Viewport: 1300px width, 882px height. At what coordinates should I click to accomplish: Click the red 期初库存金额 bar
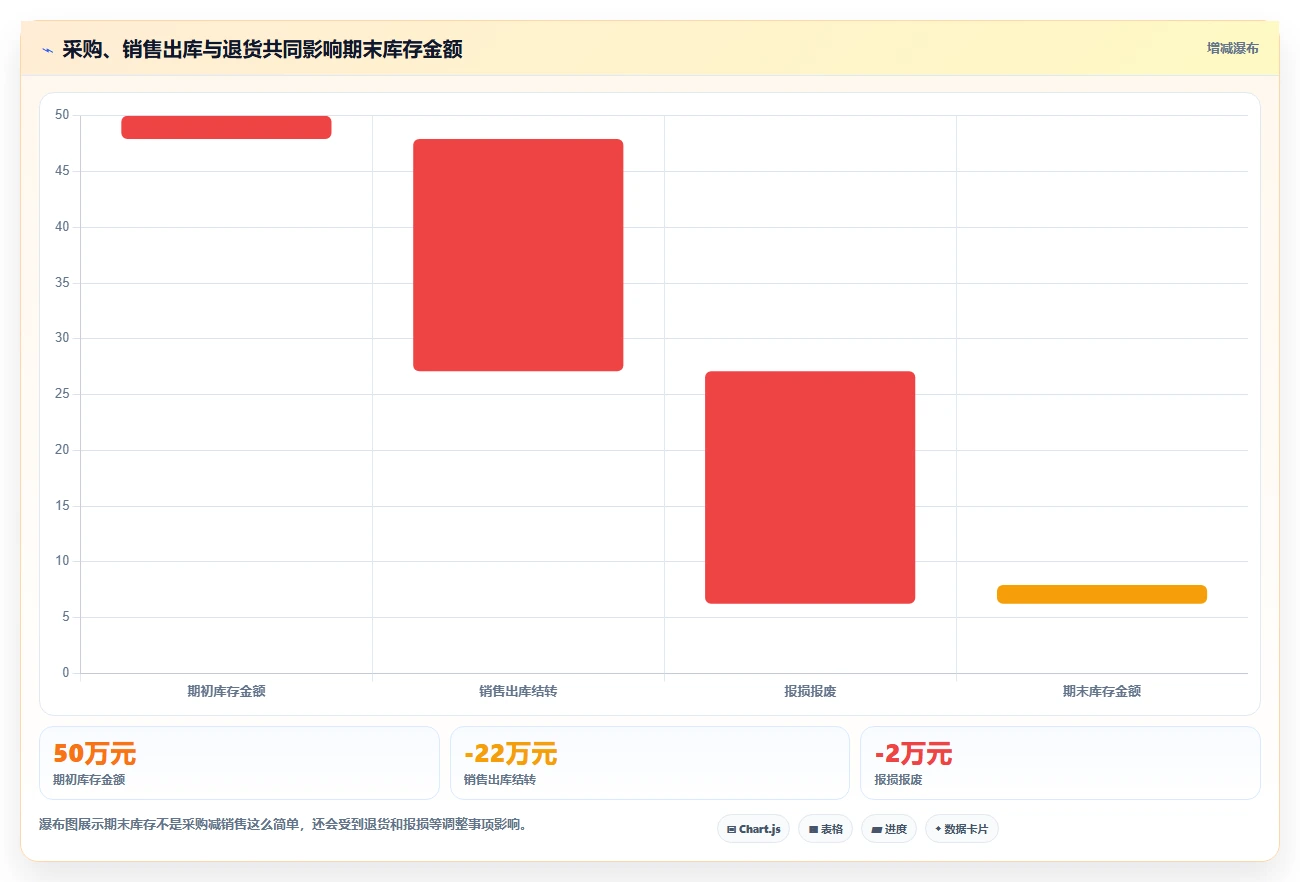[226, 127]
